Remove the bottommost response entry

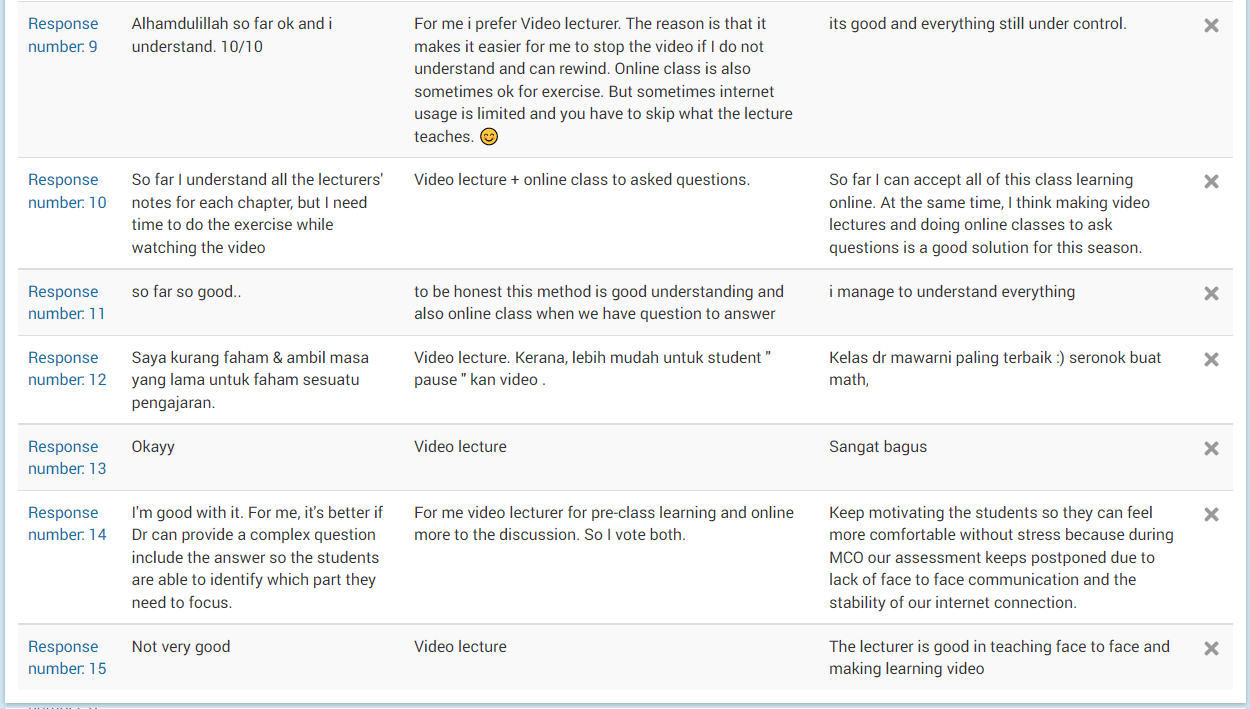pos(1211,648)
